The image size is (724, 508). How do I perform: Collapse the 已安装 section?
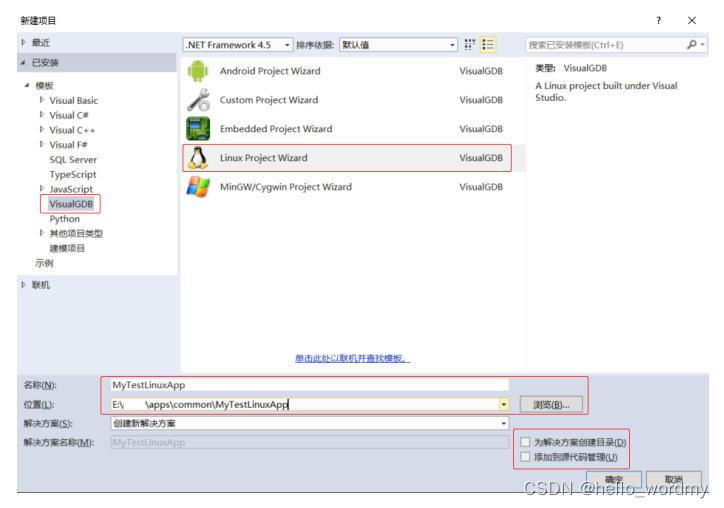(23, 62)
